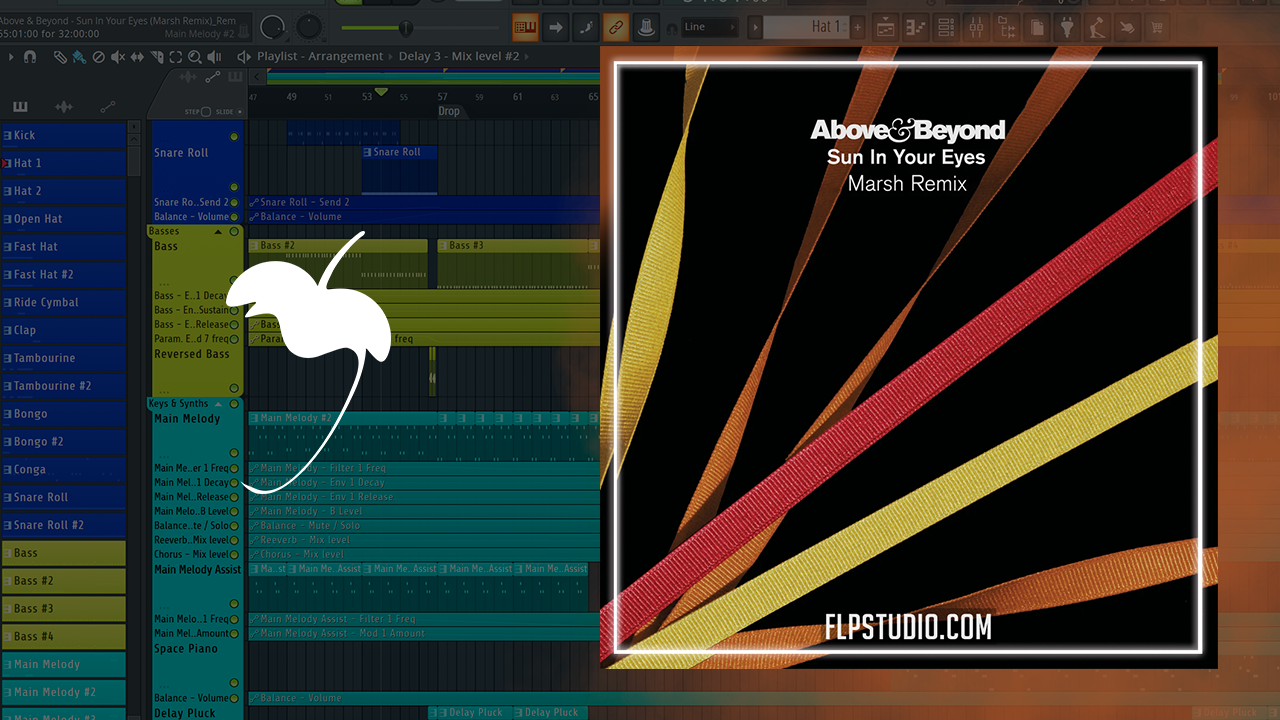Open the Plugin picker plug icon
1280x720 pixels.
pos(1067,27)
